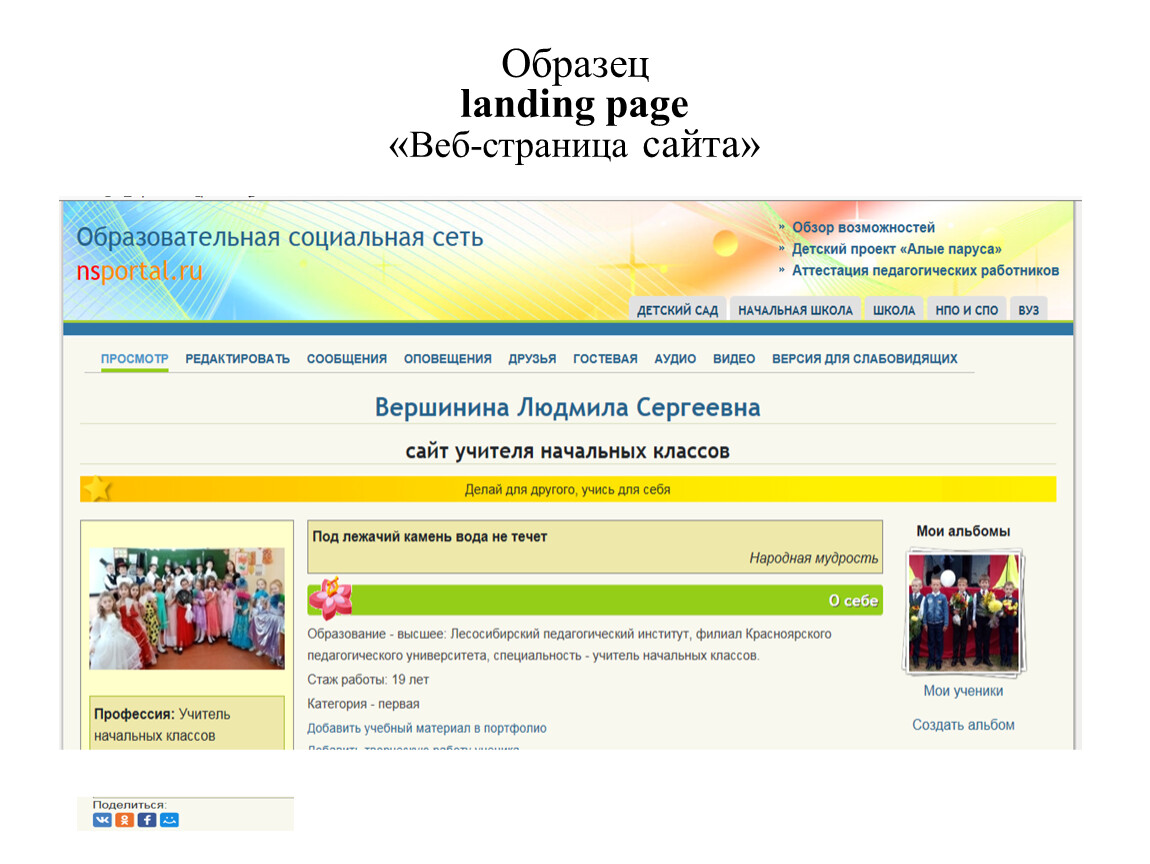Click the Мои альбомы heading
1150x864 pixels.
point(963,531)
